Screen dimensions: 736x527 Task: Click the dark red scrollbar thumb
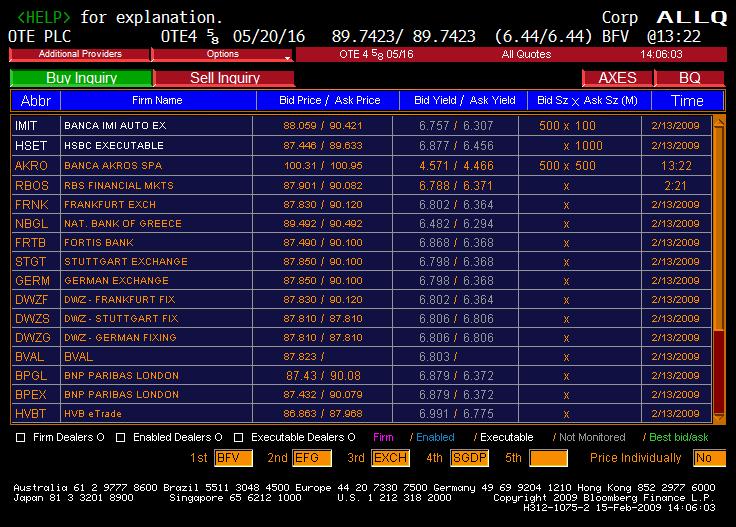[719, 371]
